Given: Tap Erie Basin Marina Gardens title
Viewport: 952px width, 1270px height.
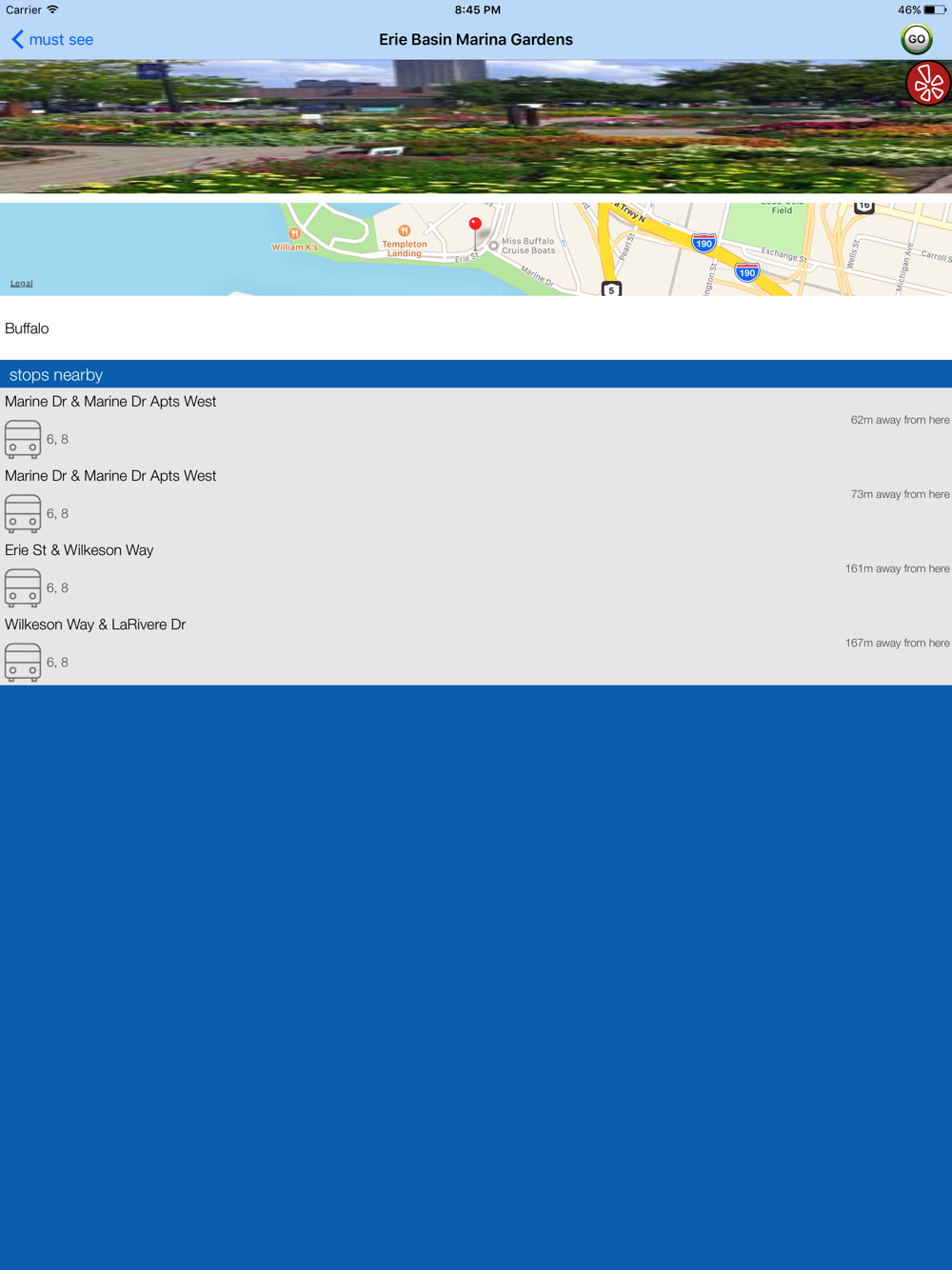Looking at the screenshot, I should coord(476,39).
